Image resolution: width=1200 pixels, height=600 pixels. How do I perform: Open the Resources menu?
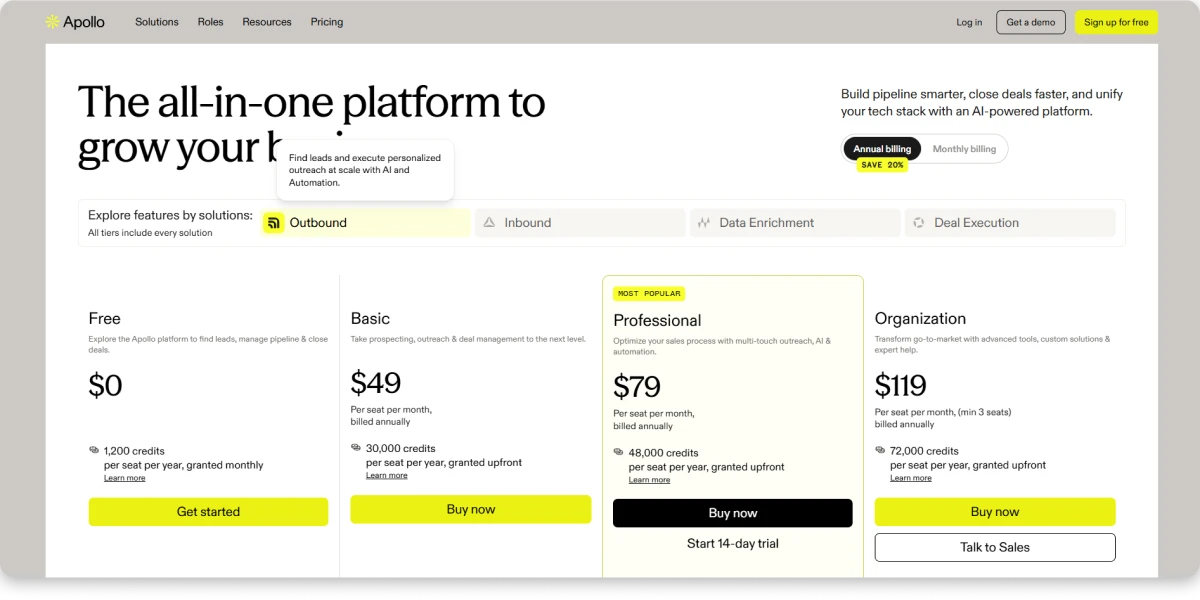click(267, 22)
